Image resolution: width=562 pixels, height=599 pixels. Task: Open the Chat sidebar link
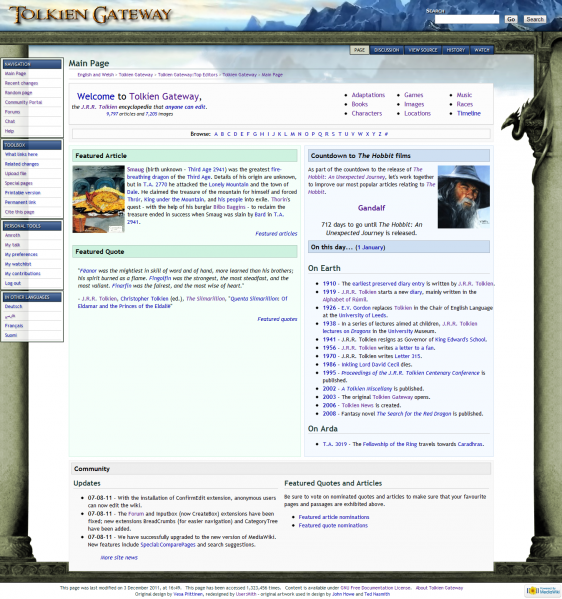click(10, 121)
